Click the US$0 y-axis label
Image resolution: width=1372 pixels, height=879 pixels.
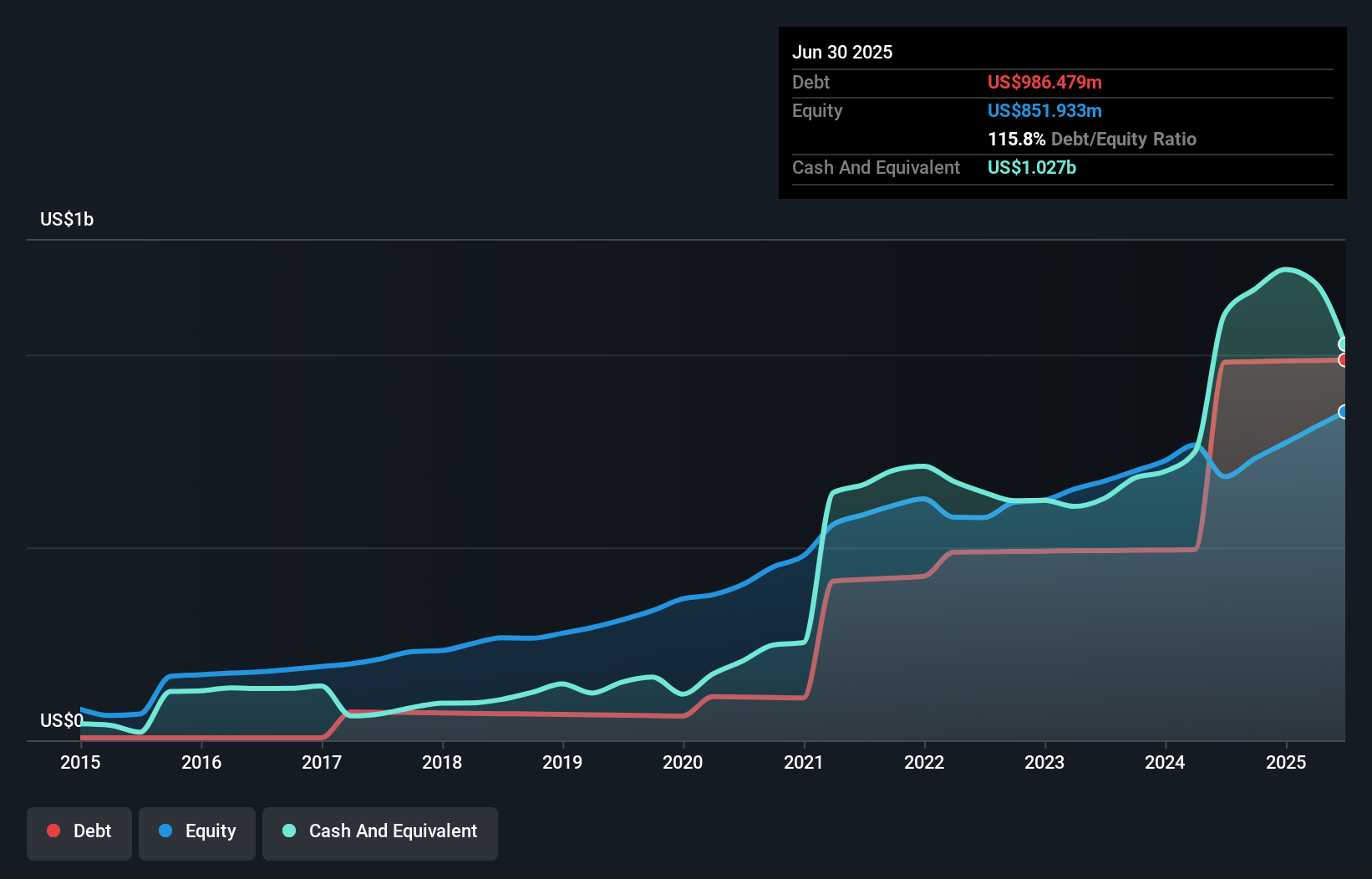point(61,721)
